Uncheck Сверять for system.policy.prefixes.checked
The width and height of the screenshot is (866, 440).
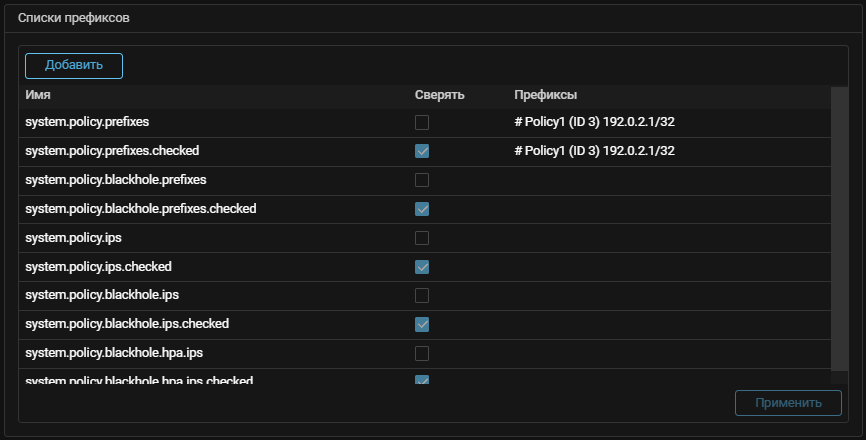click(422, 151)
